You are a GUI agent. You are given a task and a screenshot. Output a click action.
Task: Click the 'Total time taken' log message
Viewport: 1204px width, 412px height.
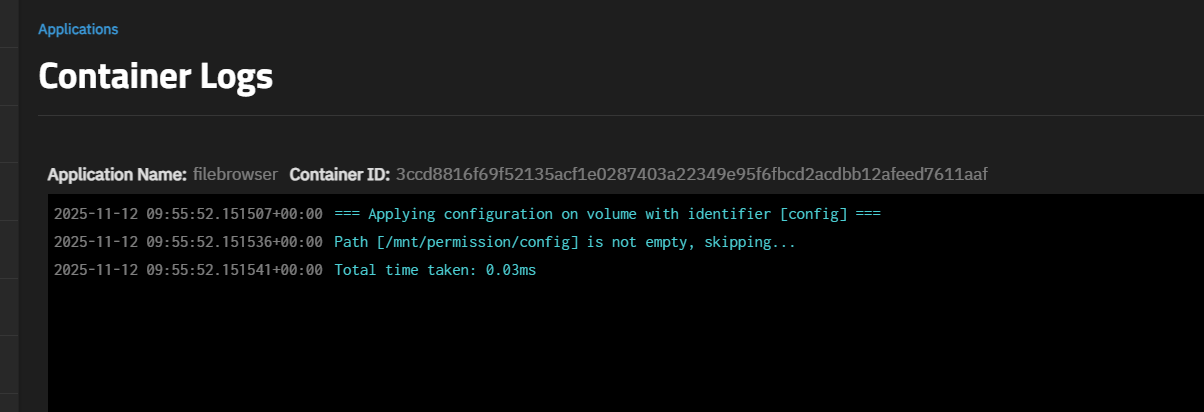point(406,270)
